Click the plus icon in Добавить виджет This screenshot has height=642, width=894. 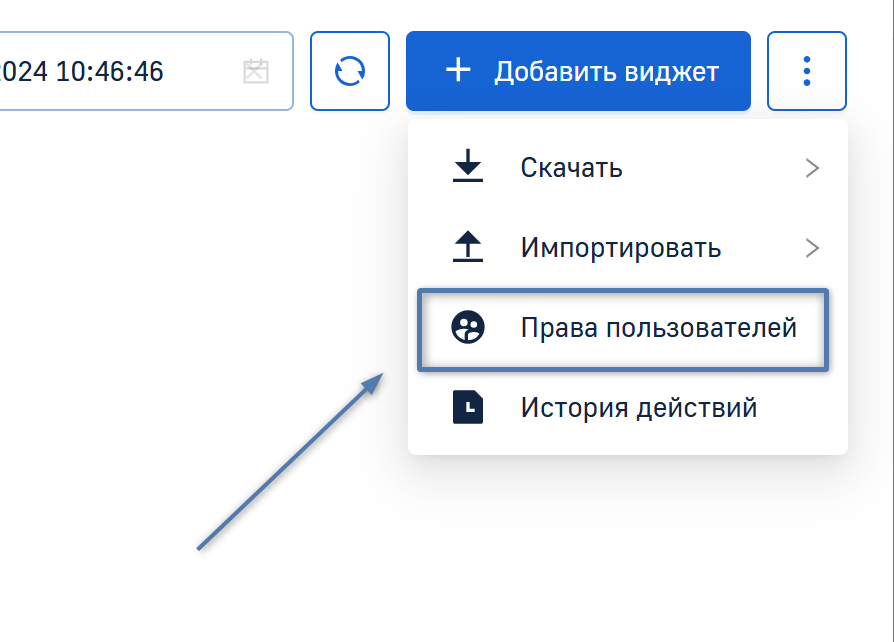pos(457,70)
